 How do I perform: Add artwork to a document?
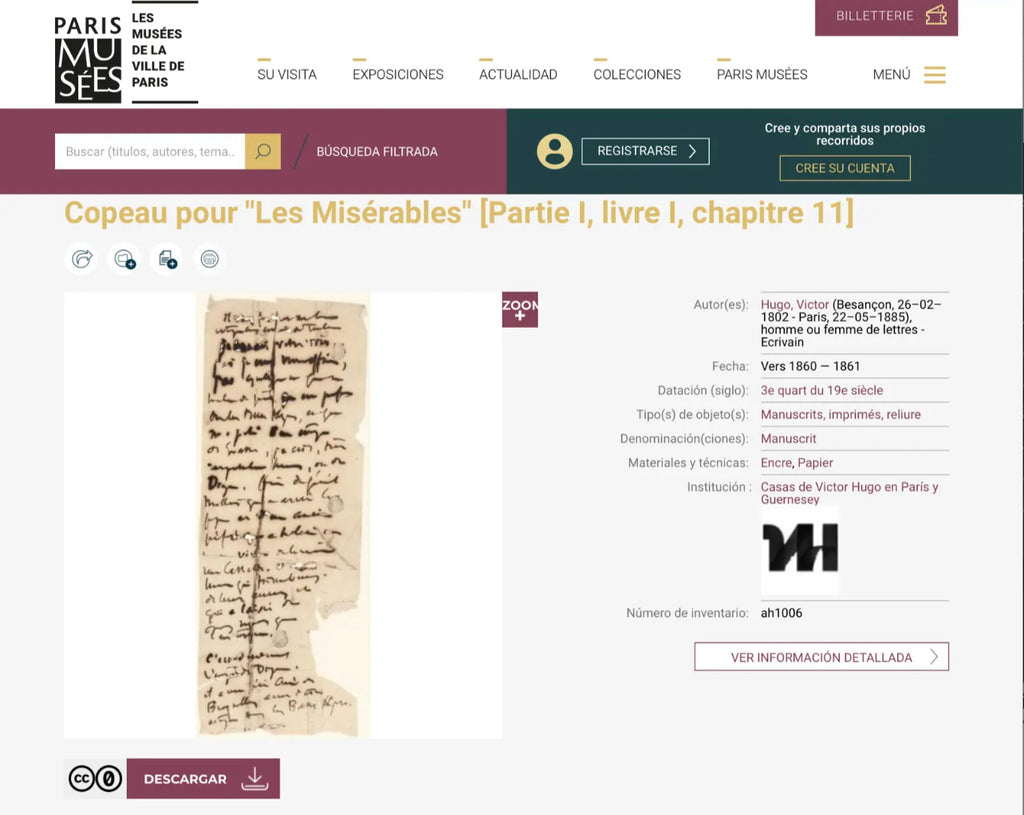(167, 259)
